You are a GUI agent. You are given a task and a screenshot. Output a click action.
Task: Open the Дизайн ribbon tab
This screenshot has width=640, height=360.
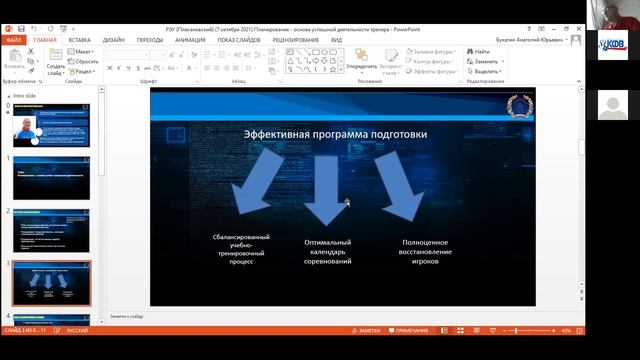point(113,40)
